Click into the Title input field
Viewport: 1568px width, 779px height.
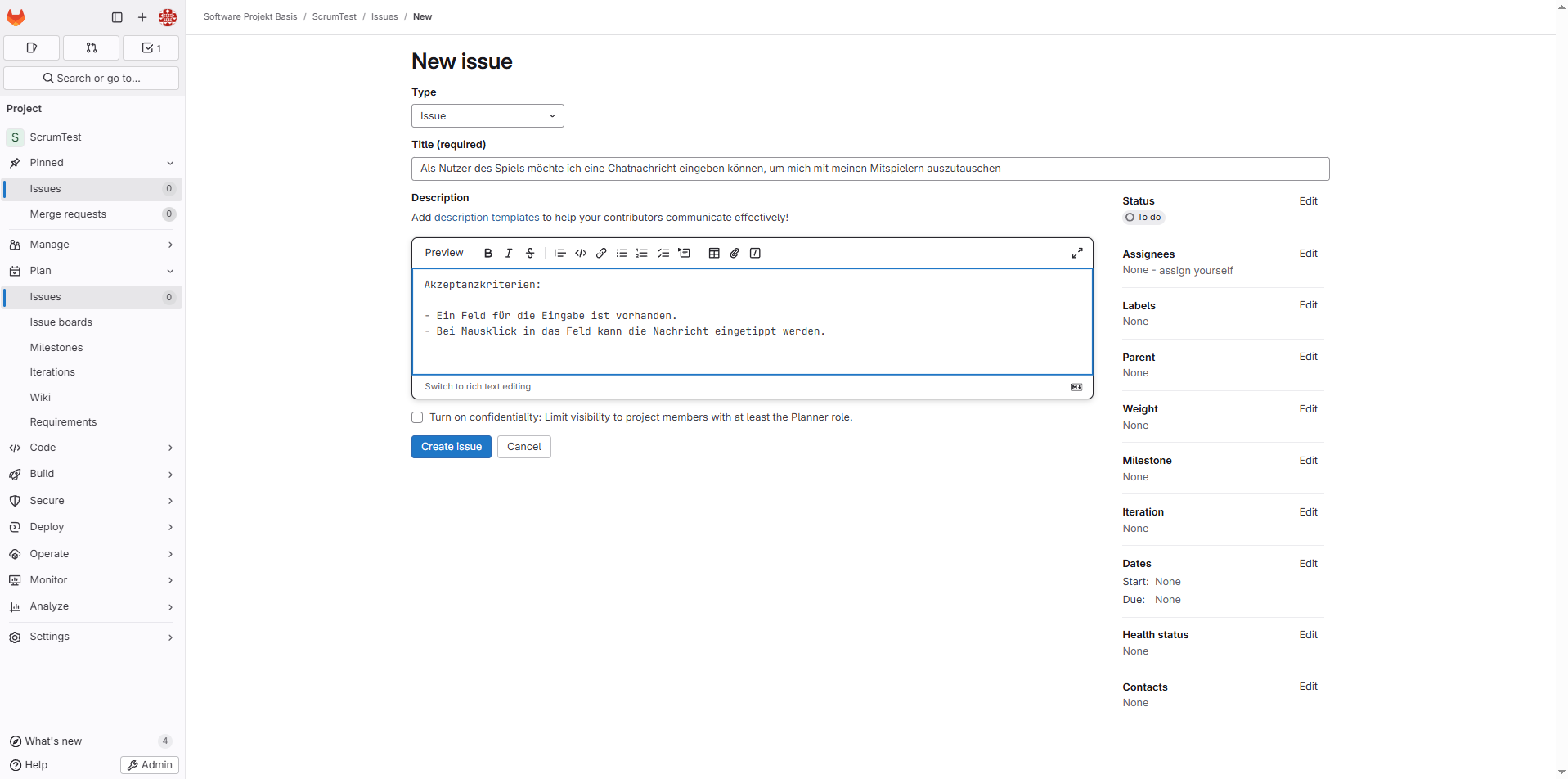point(869,169)
